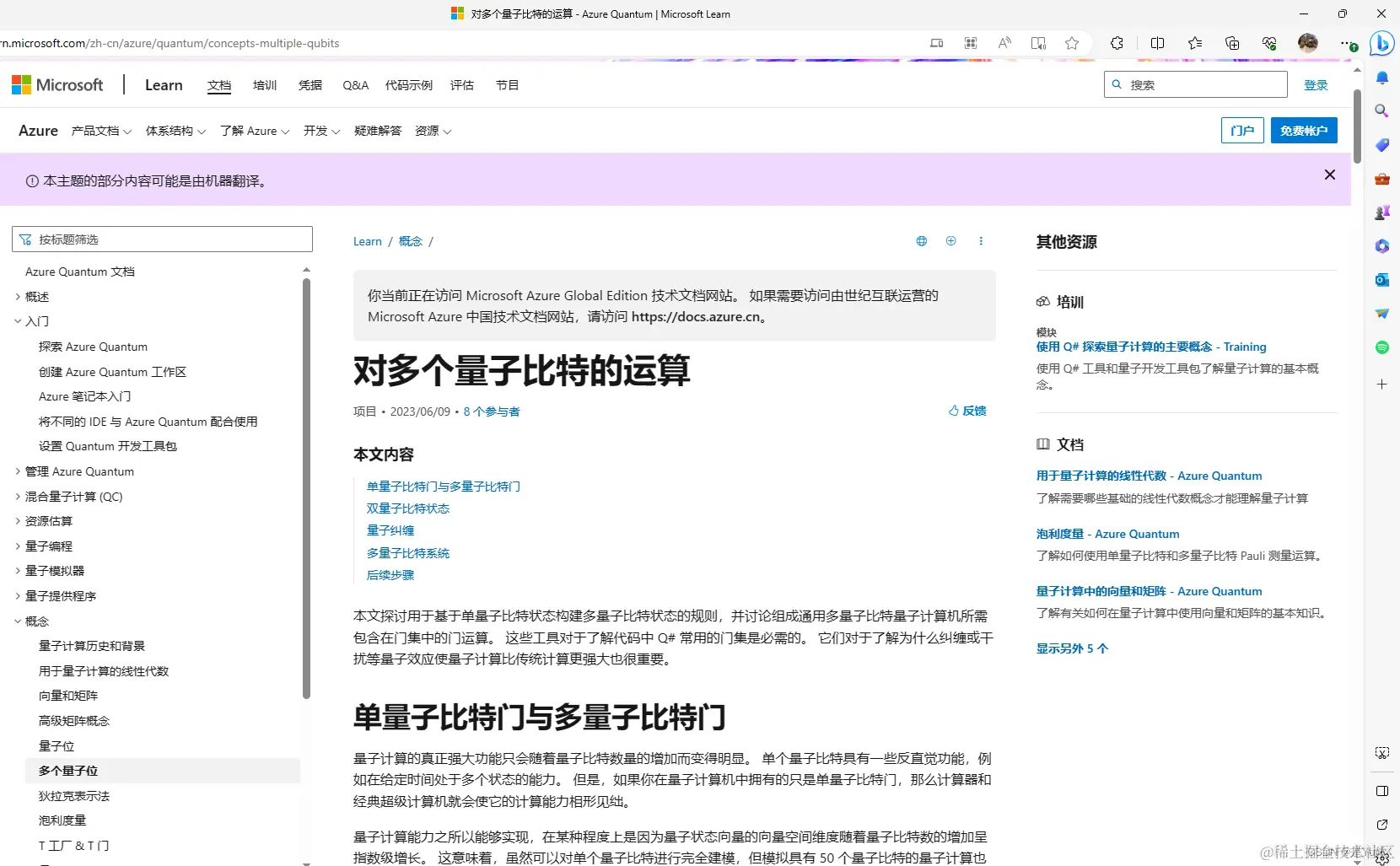
Task: Open Spotify from the sidebar
Action: tap(1381, 347)
